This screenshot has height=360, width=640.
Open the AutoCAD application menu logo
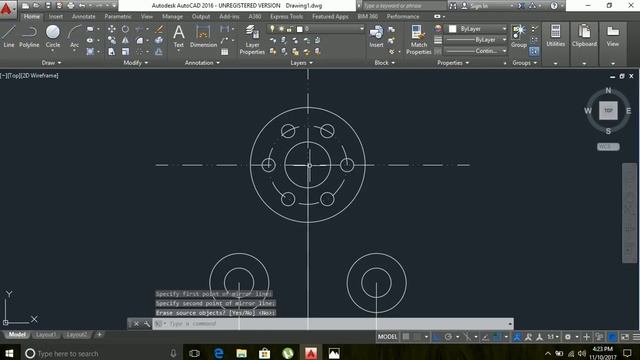(7, 8)
